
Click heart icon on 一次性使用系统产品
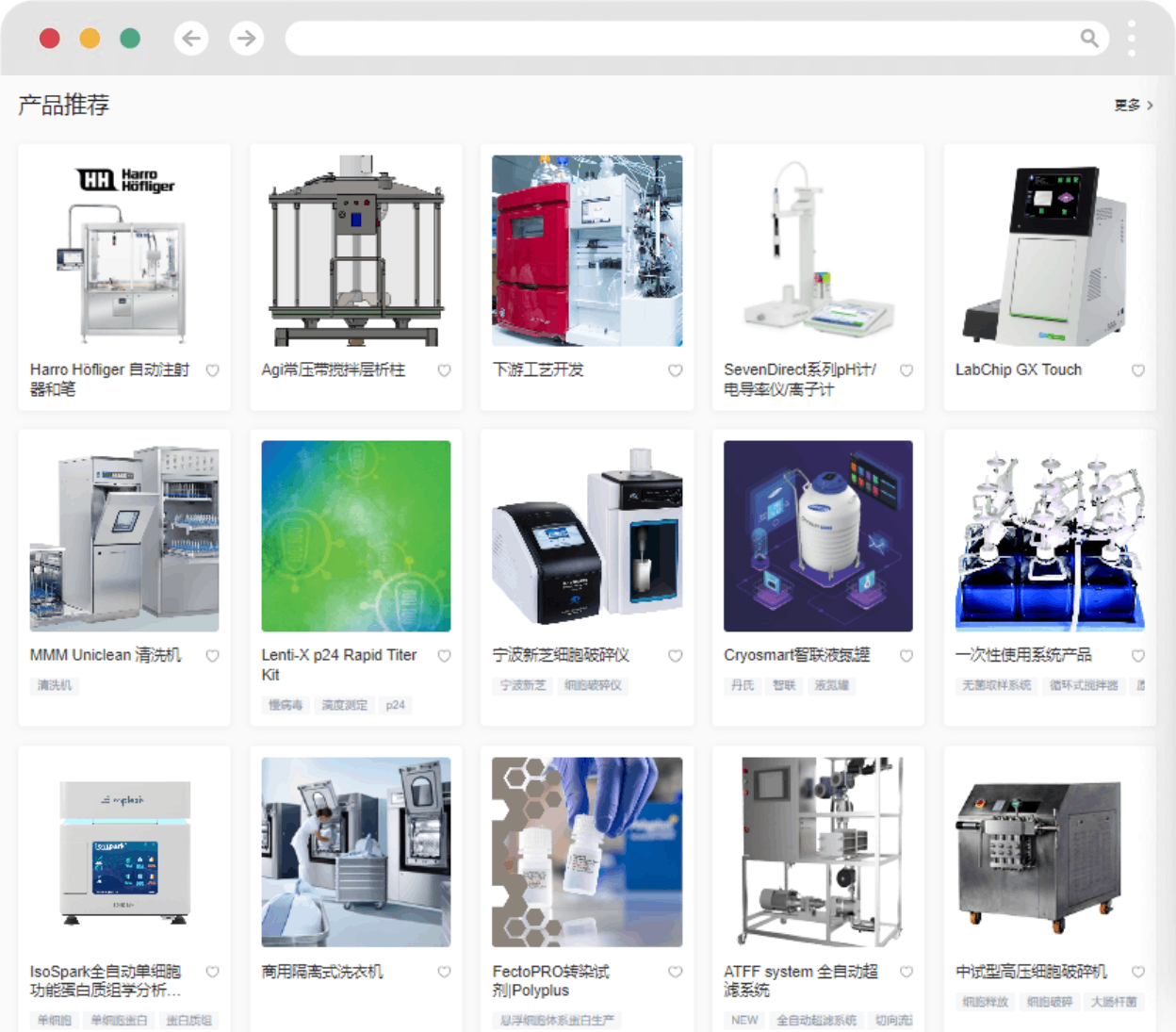pos(1138,656)
